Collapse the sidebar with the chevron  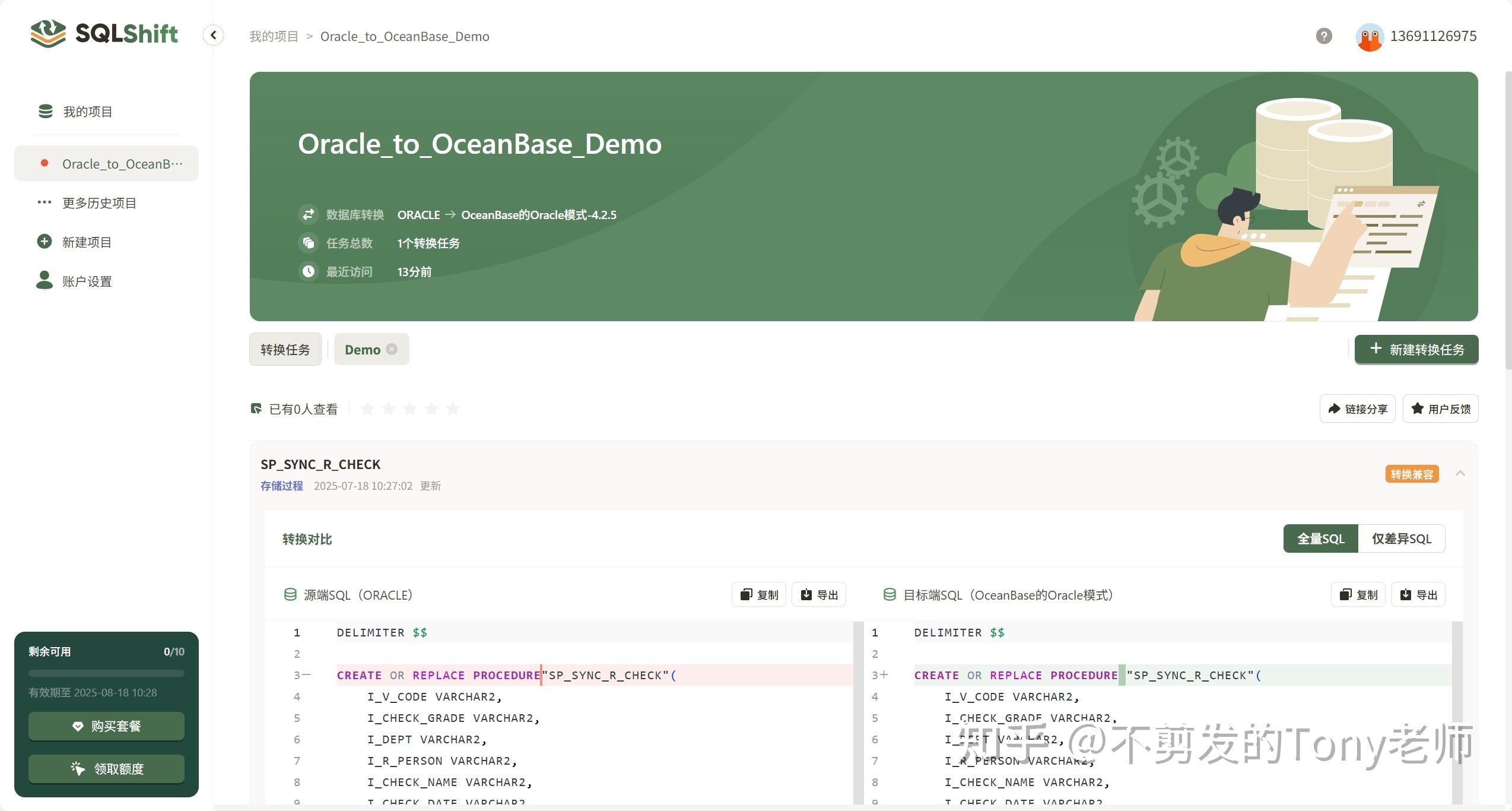[x=213, y=35]
